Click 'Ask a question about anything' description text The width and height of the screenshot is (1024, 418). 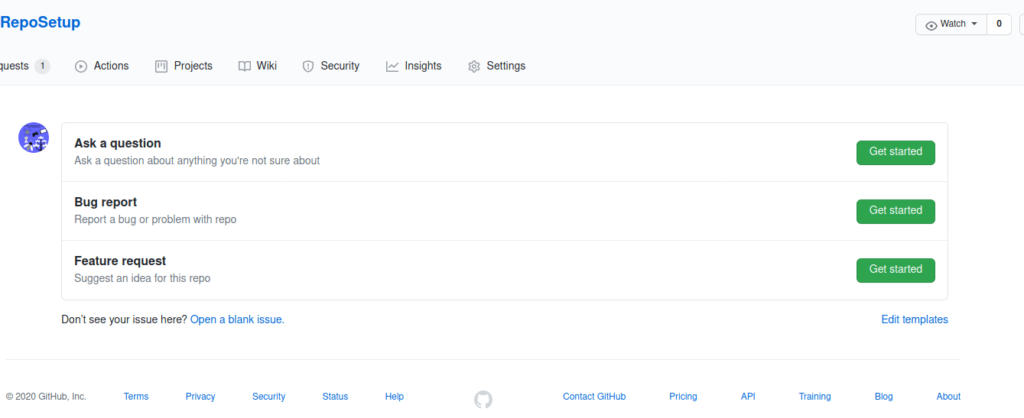tap(197, 161)
